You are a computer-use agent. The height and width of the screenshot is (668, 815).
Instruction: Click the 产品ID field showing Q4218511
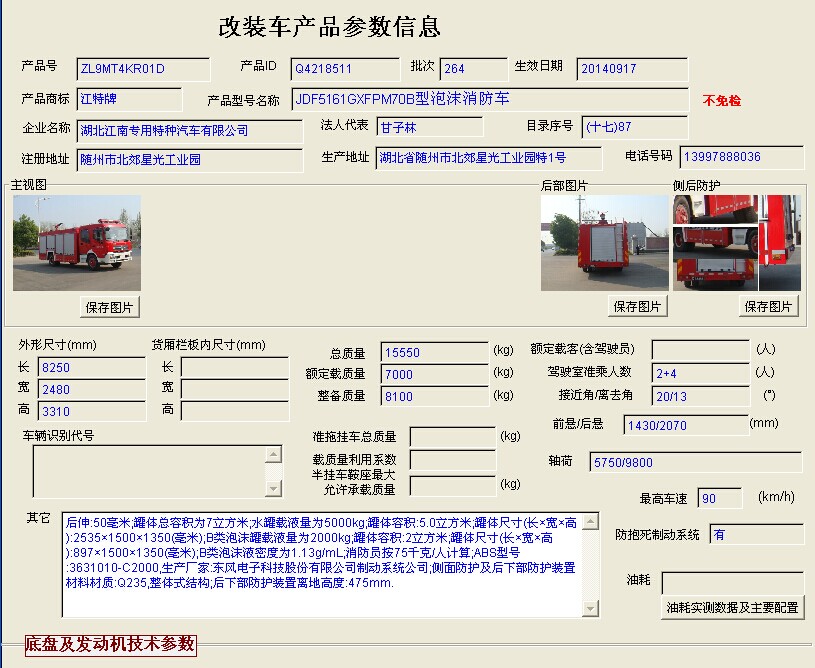click(x=346, y=69)
